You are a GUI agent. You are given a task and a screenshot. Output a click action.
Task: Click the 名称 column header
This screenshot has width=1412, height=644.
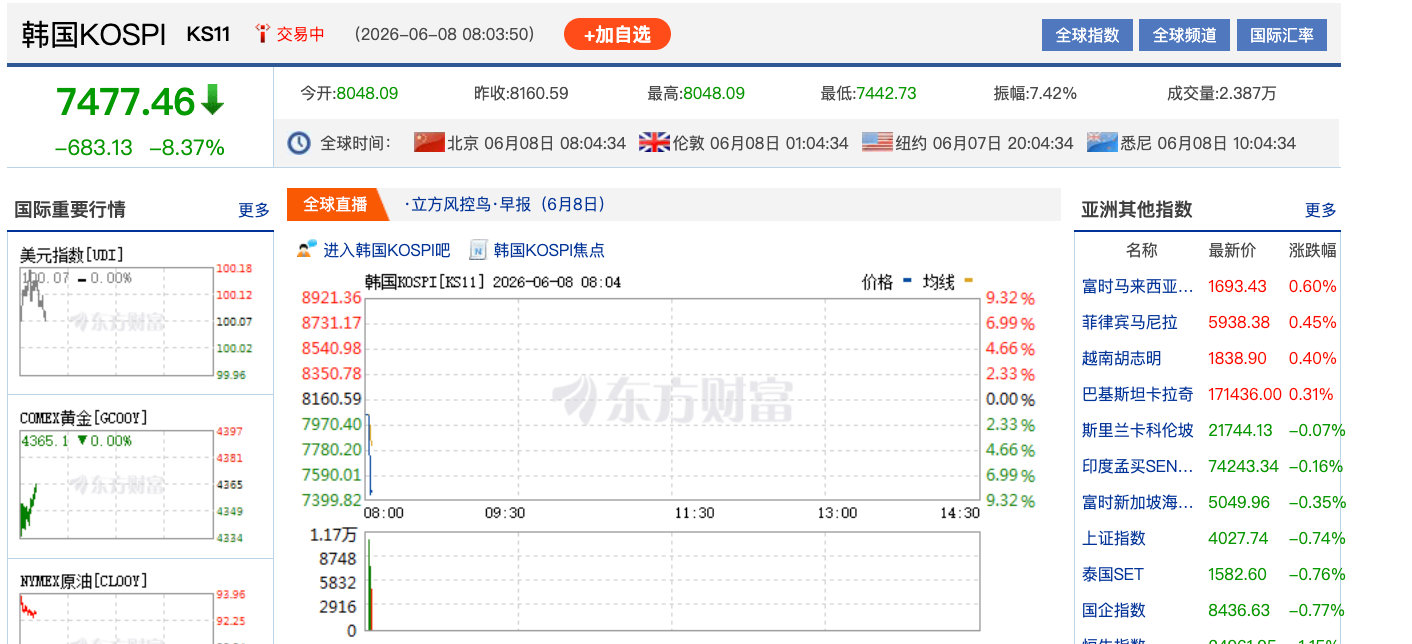1141,250
